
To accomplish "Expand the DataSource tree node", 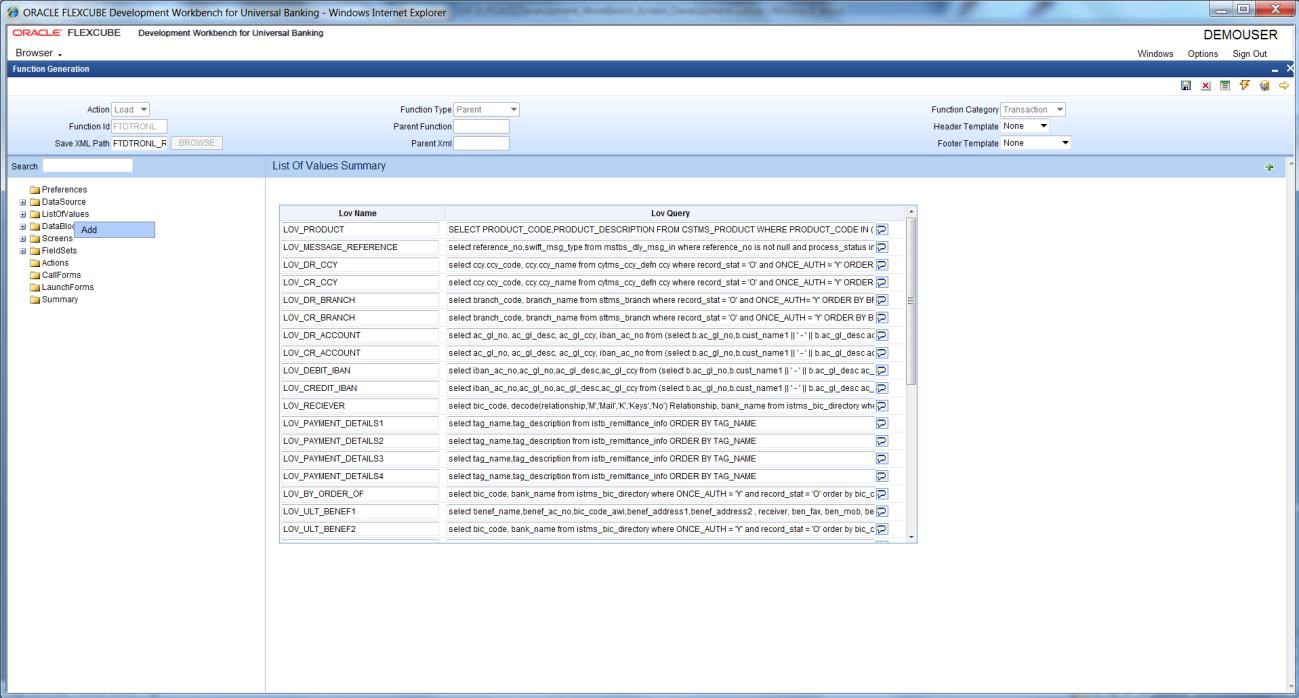I will [23, 202].
